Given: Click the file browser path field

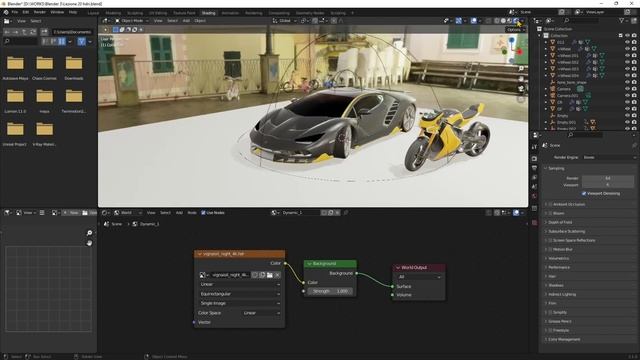Looking at the screenshot, I should click(72, 32).
